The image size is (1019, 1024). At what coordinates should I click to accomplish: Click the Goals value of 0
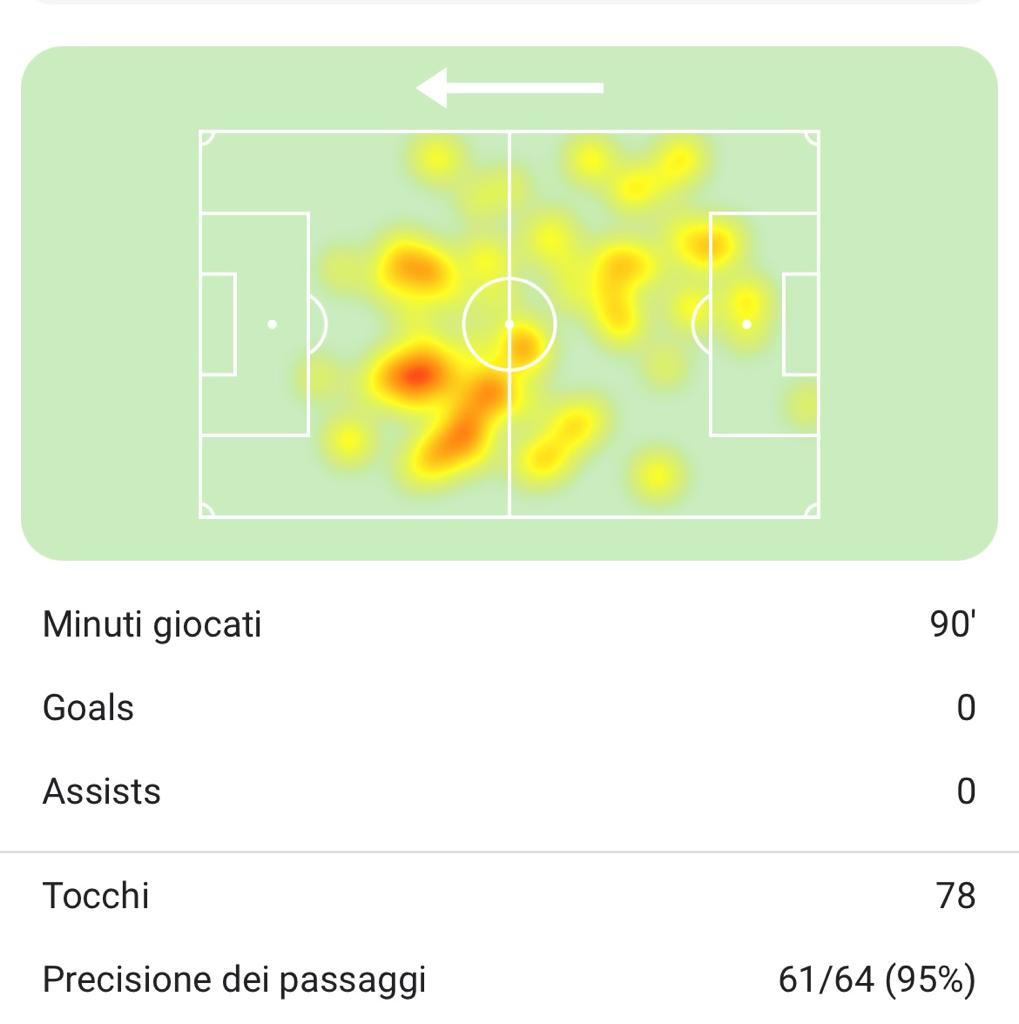pyautogui.click(x=965, y=708)
